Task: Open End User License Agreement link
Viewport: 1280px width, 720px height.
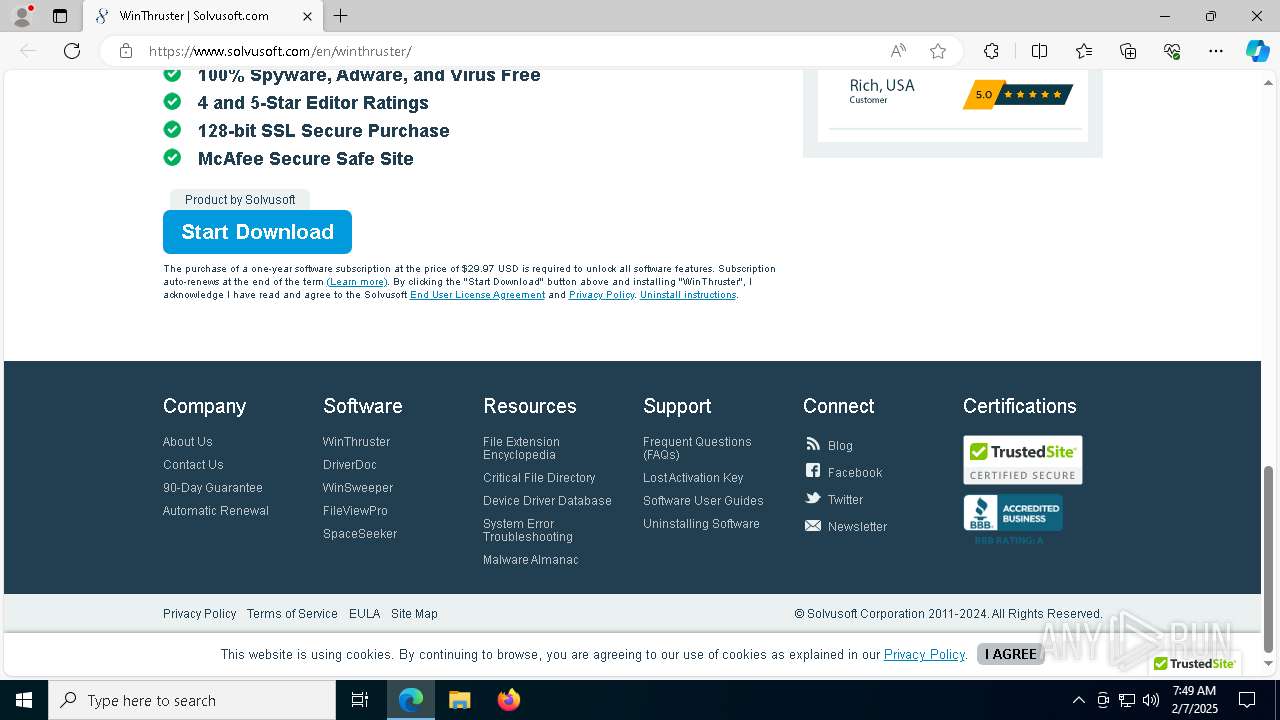Action: pos(477,295)
